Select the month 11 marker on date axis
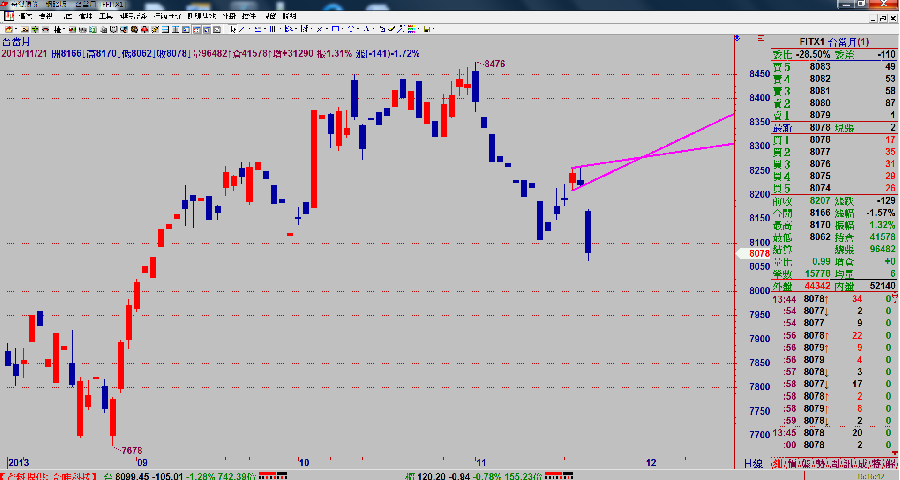Screen dimensions: 900x480 point(479,463)
